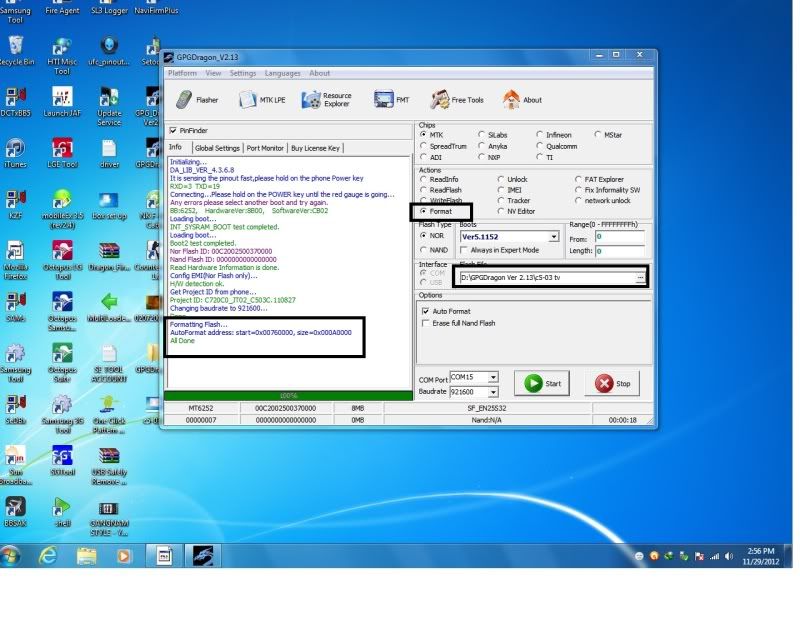This screenshot has width=800, height=640.
Task: Open the Buy License Key tab
Action: [315, 148]
